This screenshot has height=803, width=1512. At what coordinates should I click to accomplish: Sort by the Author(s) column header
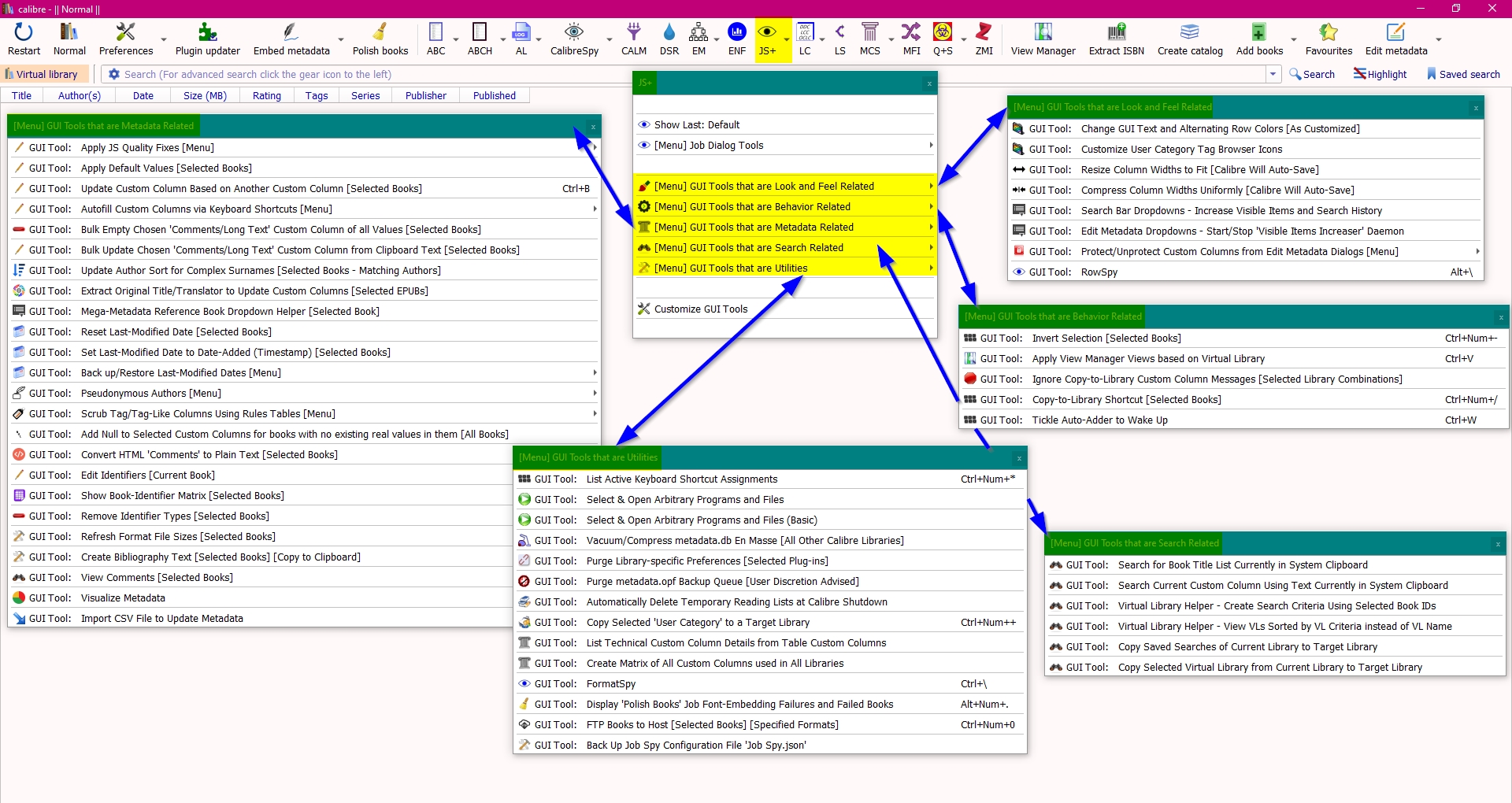(x=80, y=96)
